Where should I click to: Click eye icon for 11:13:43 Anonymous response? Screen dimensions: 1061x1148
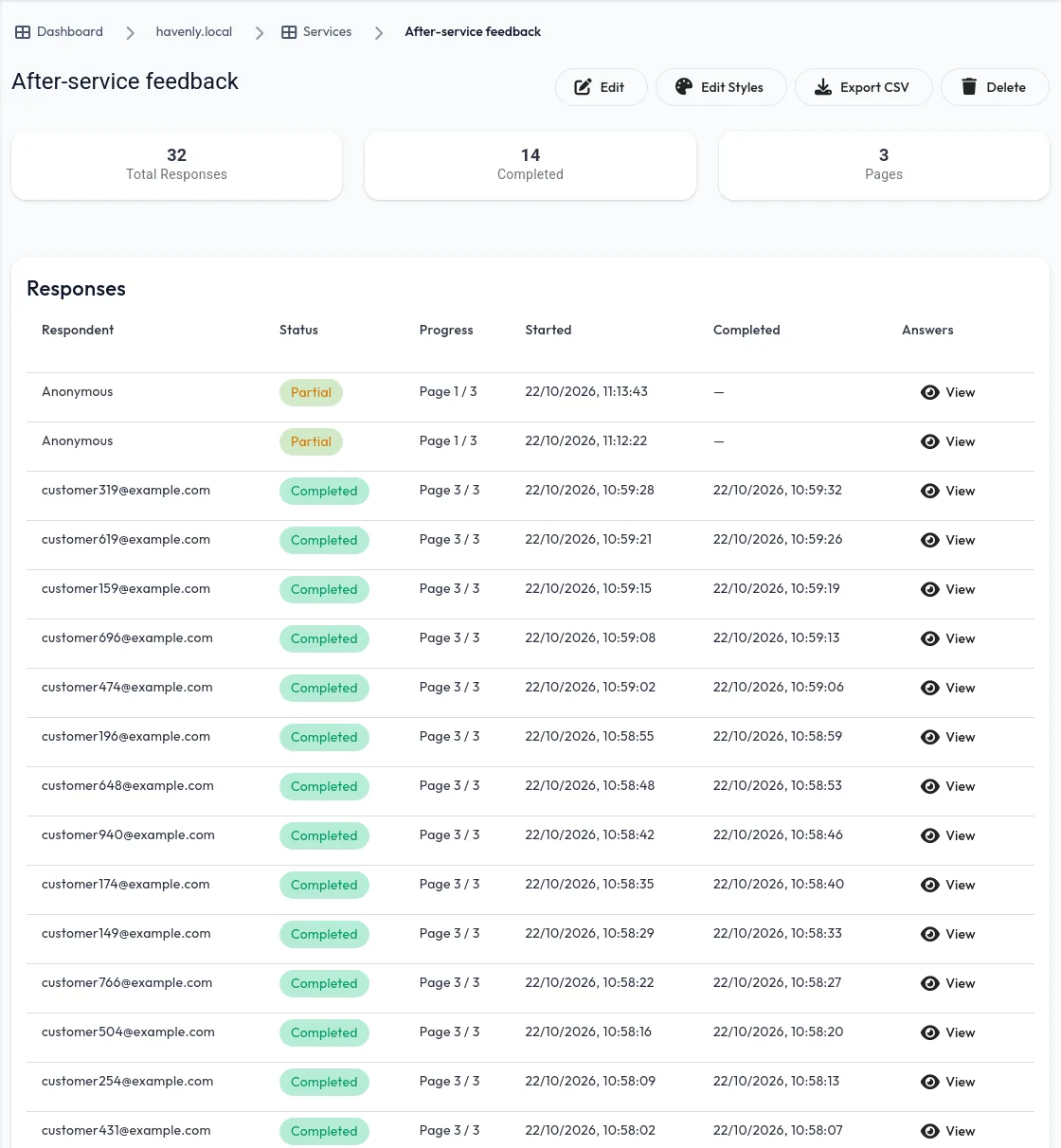[930, 392]
